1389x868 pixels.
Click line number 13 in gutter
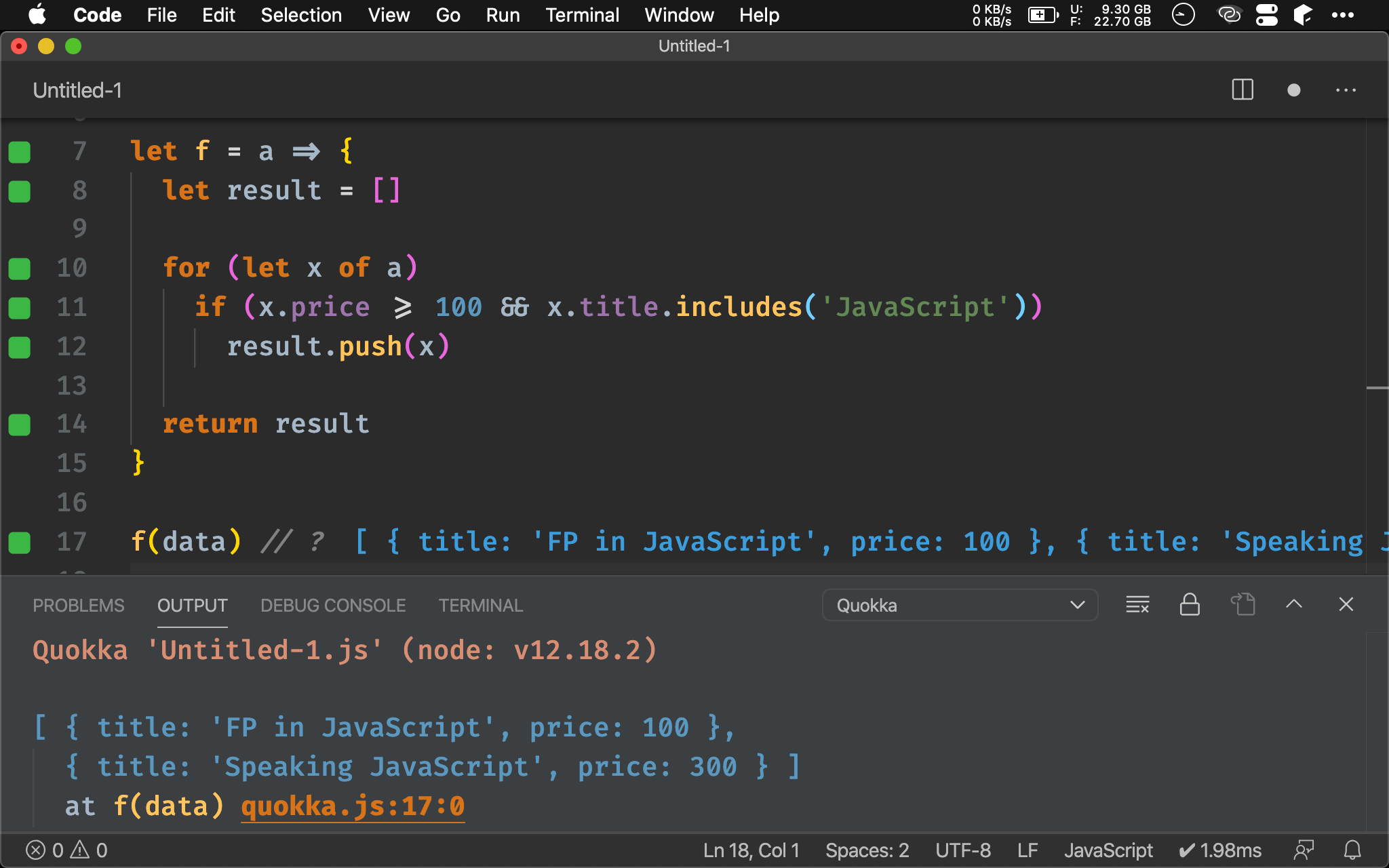[x=72, y=386]
